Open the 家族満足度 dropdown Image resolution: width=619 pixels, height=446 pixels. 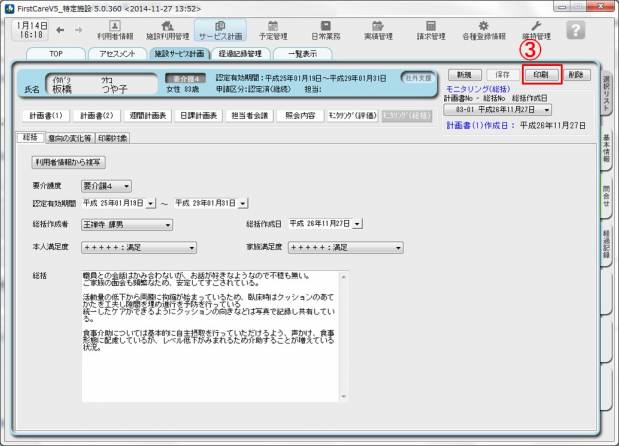pyautogui.click(x=346, y=248)
